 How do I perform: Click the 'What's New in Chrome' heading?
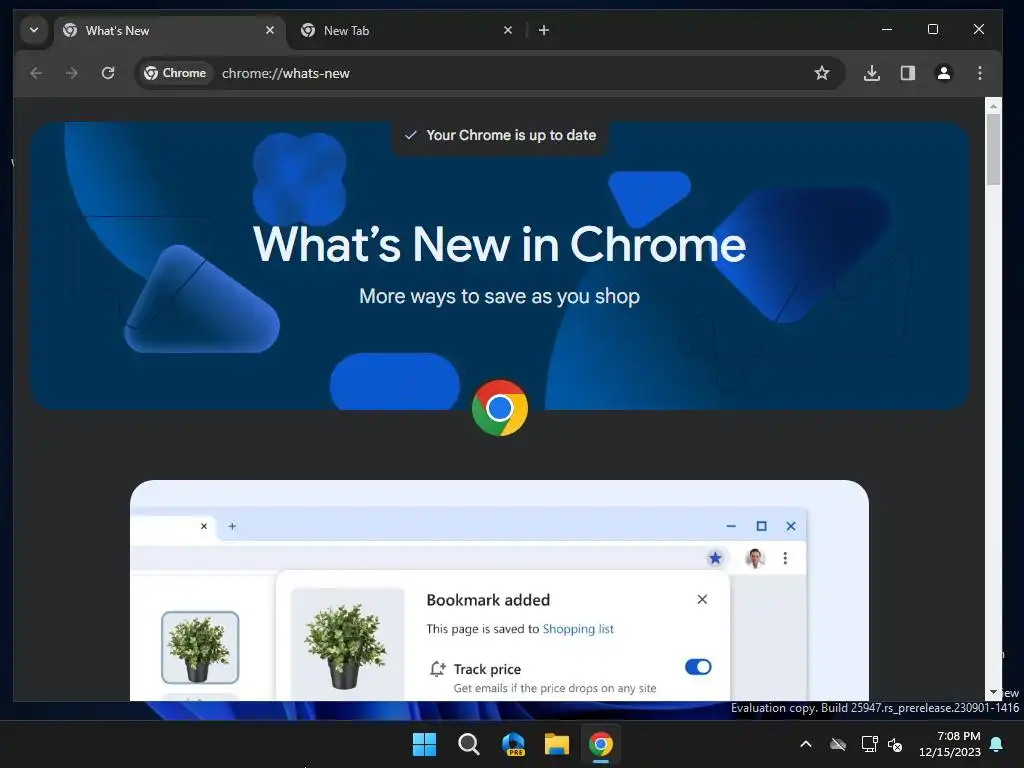click(500, 244)
